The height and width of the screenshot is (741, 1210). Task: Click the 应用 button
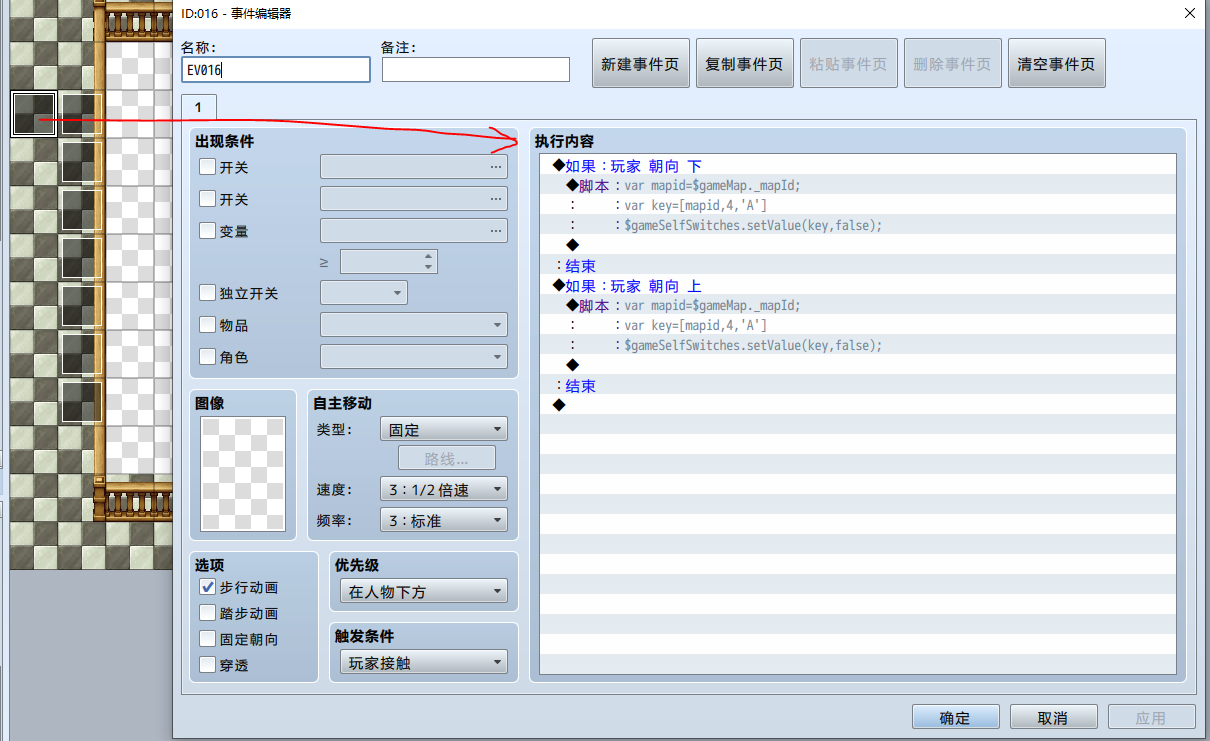pos(1151,718)
